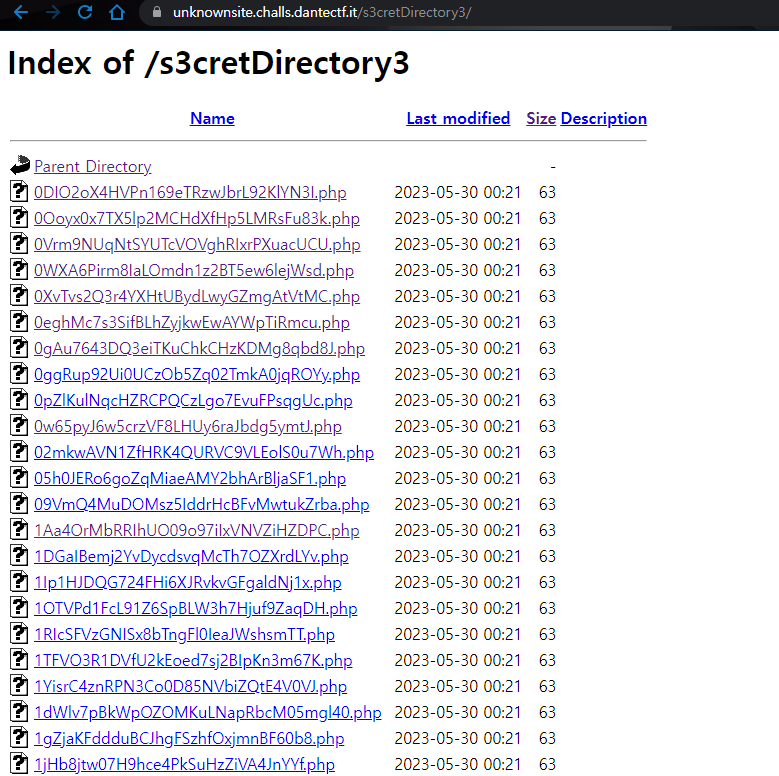Open the link 1RIcSFVzGNISx8bTngFl0IeaJWshsmTT.php
Image resolution: width=779 pixels, height=776 pixels.
184,634
